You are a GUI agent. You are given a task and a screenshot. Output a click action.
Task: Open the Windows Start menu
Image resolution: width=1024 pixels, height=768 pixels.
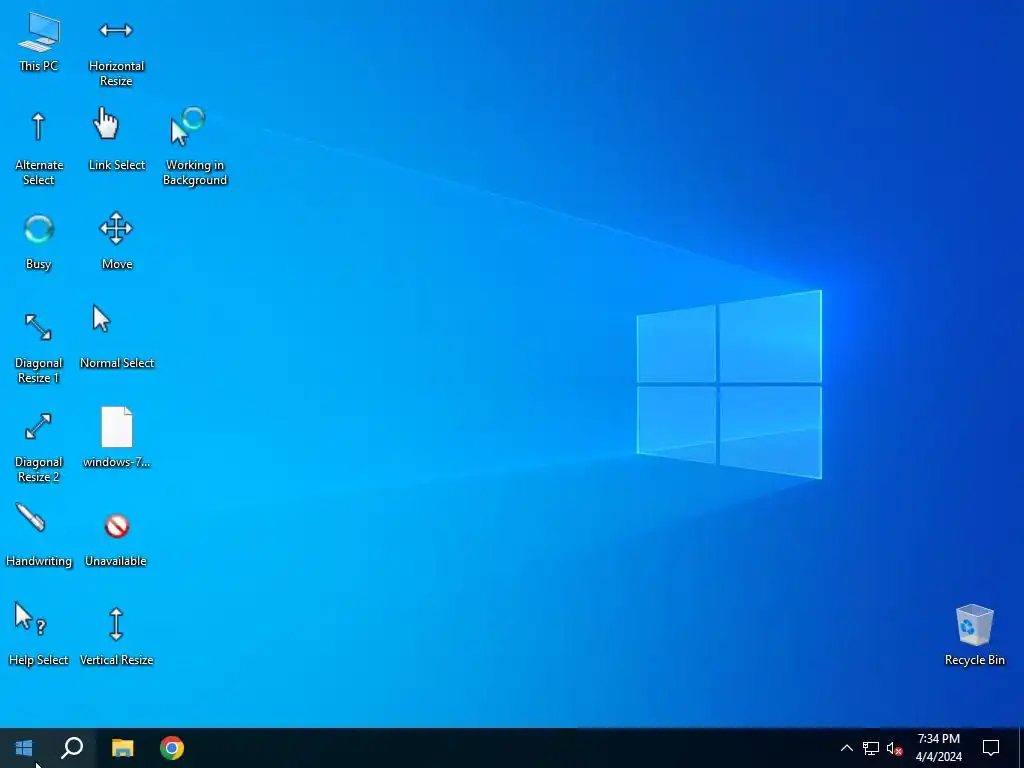click(24, 748)
